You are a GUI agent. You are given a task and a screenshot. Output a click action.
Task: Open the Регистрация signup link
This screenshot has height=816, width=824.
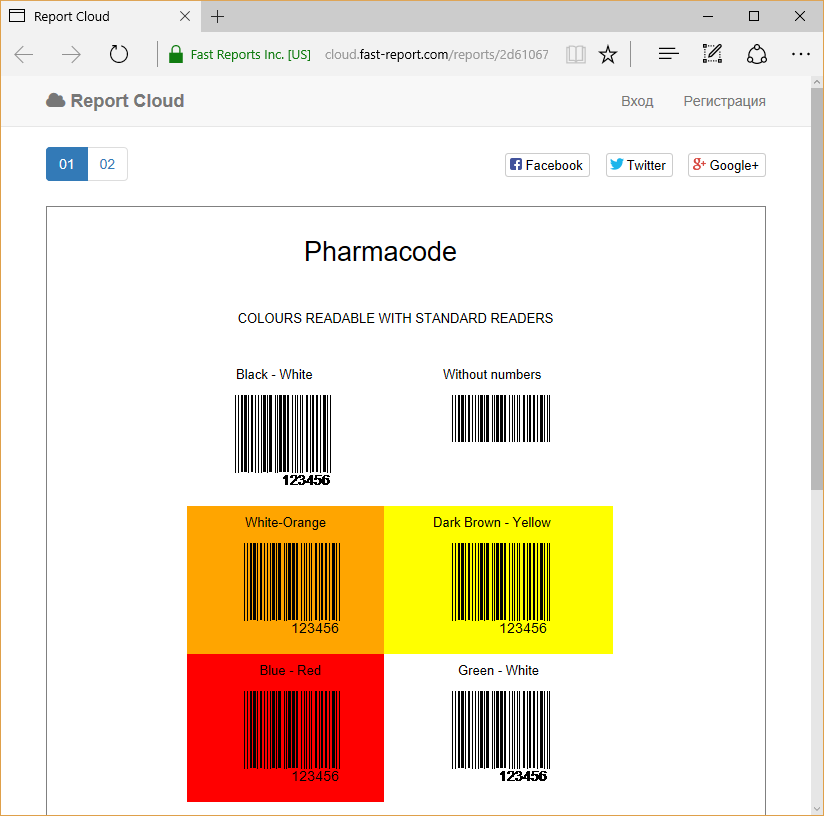724,101
